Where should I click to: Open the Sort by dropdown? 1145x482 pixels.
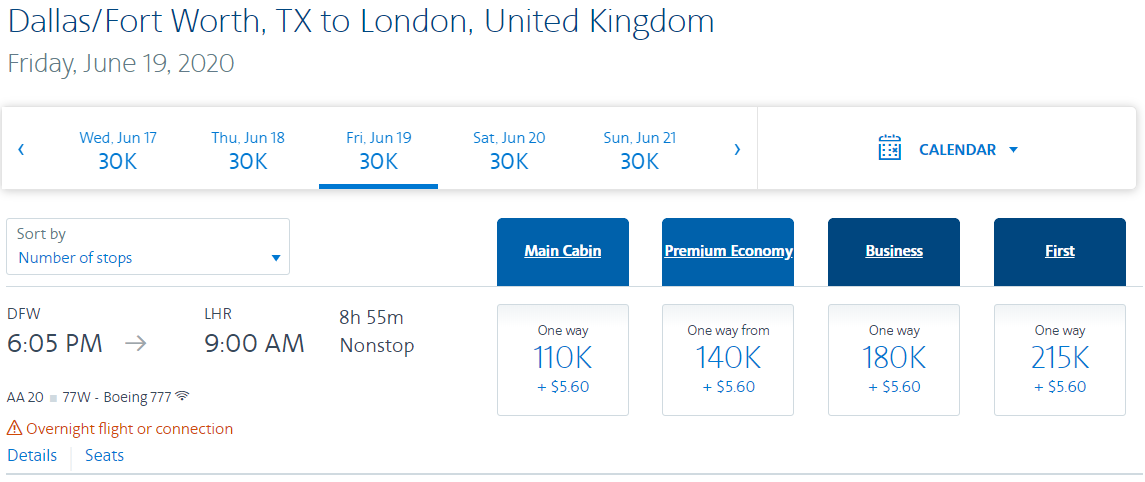pos(148,247)
